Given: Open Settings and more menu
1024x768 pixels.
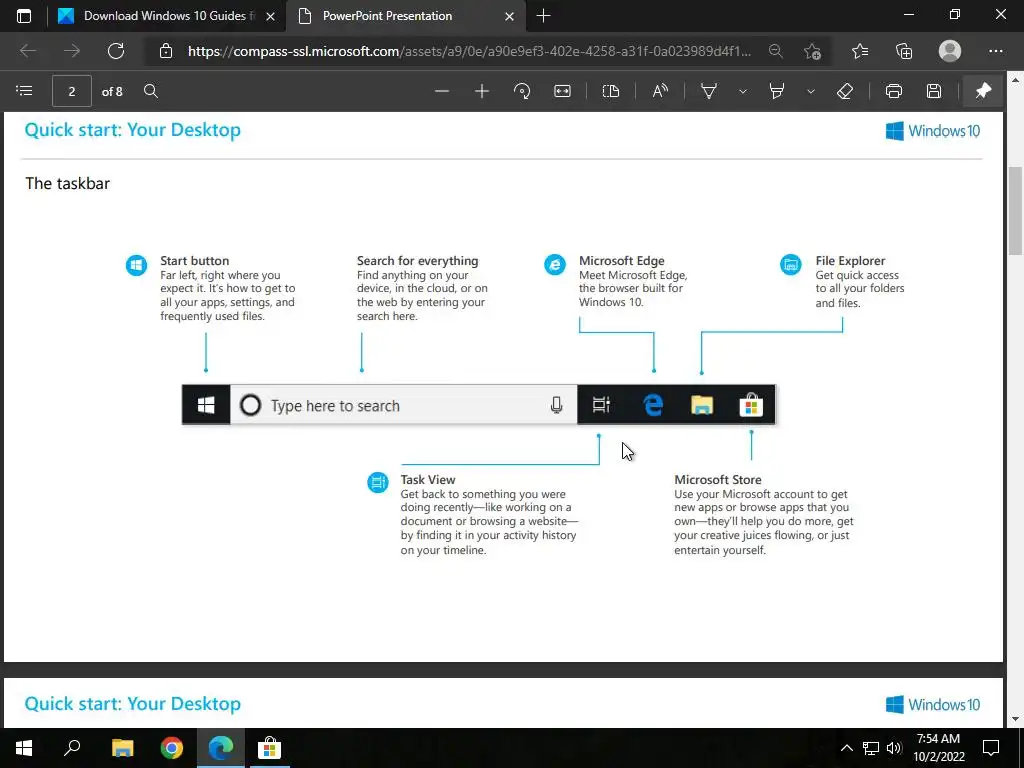Looking at the screenshot, I should click(x=995, y=51).
